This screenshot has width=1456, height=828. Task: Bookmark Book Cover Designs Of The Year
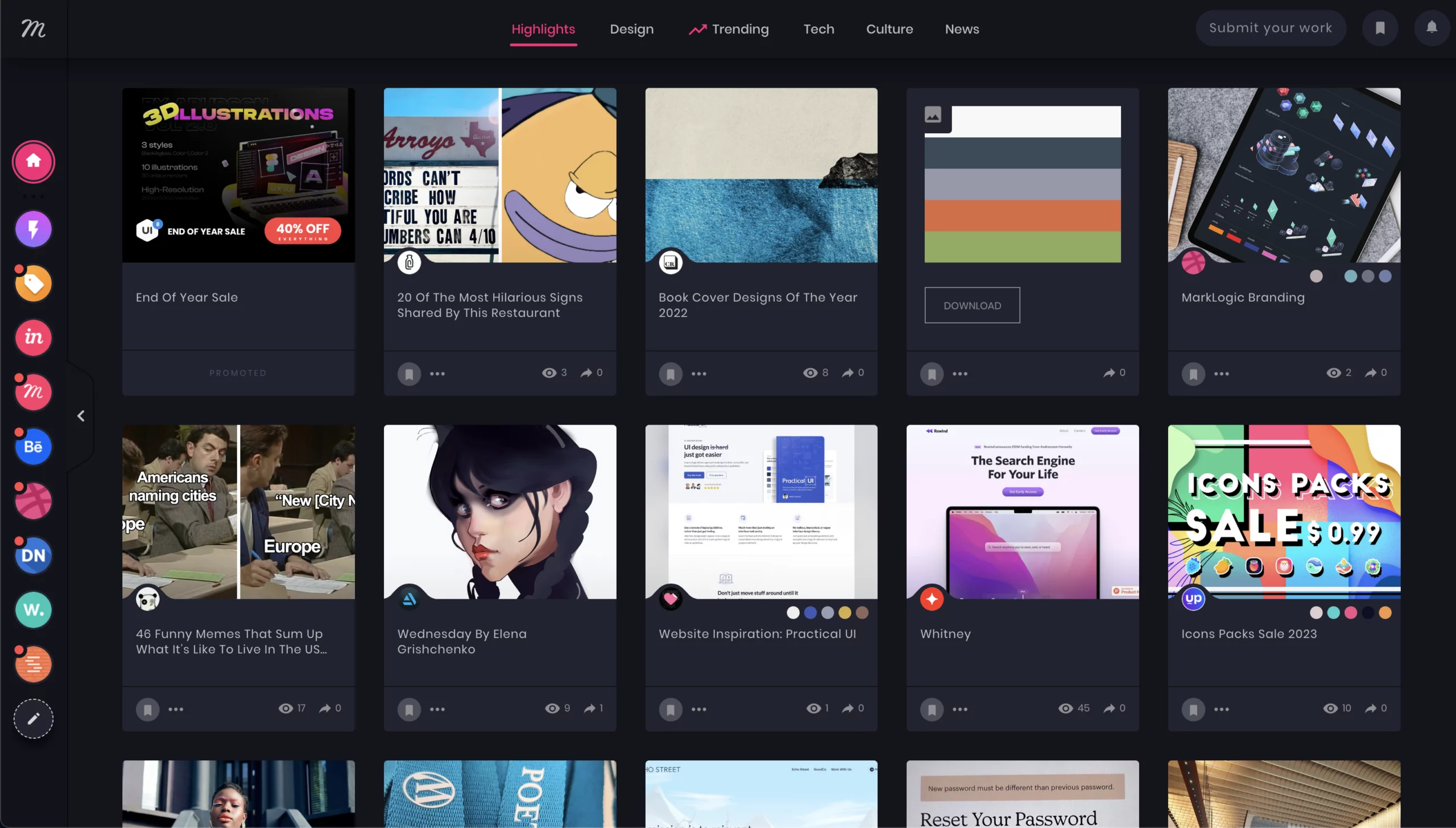coord(670,374)
